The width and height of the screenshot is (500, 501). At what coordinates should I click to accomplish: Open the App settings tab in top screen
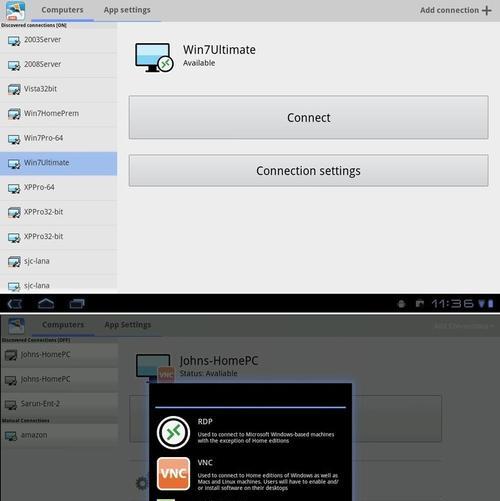(127, 10)
